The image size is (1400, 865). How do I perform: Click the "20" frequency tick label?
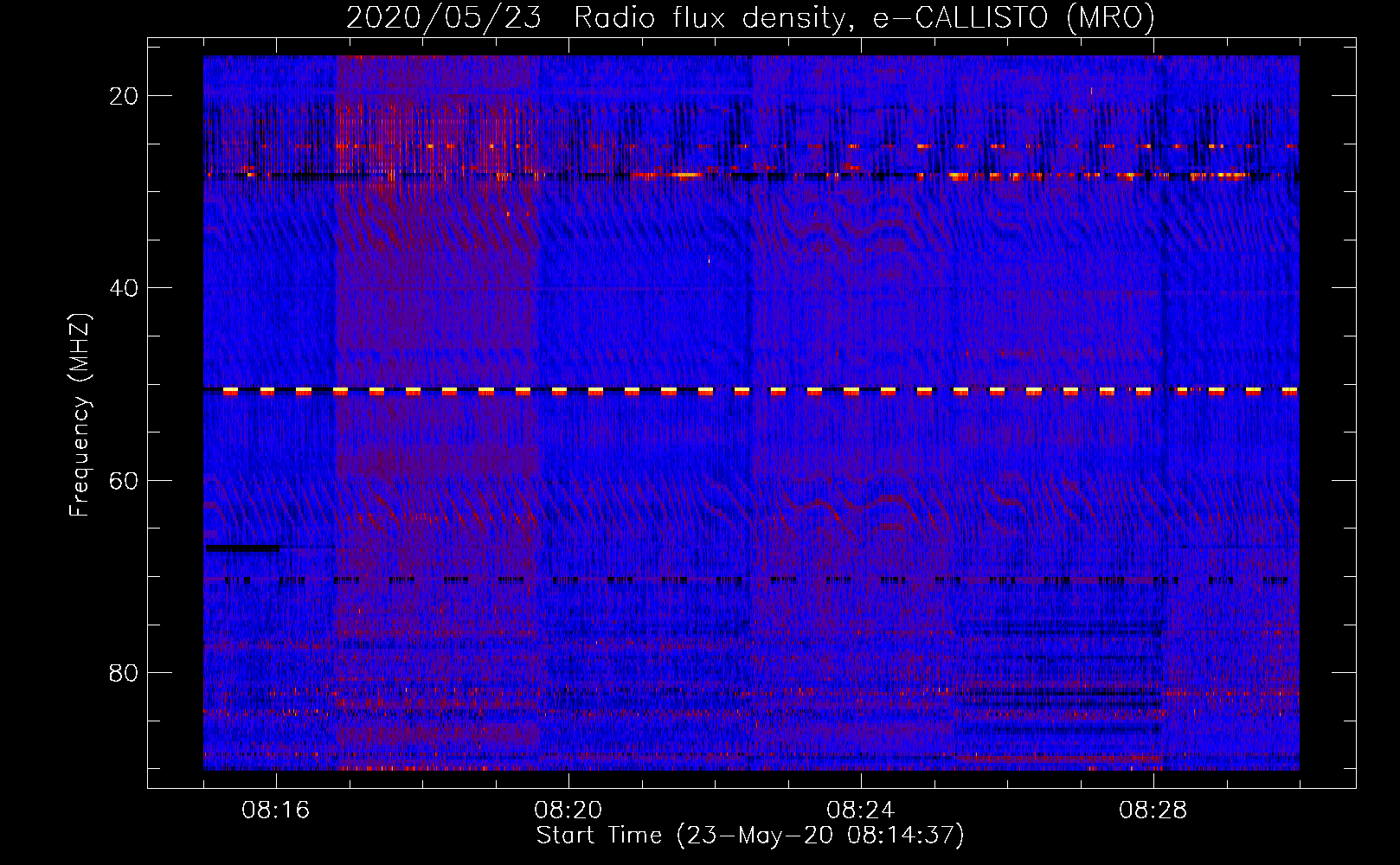coord(124,96)
